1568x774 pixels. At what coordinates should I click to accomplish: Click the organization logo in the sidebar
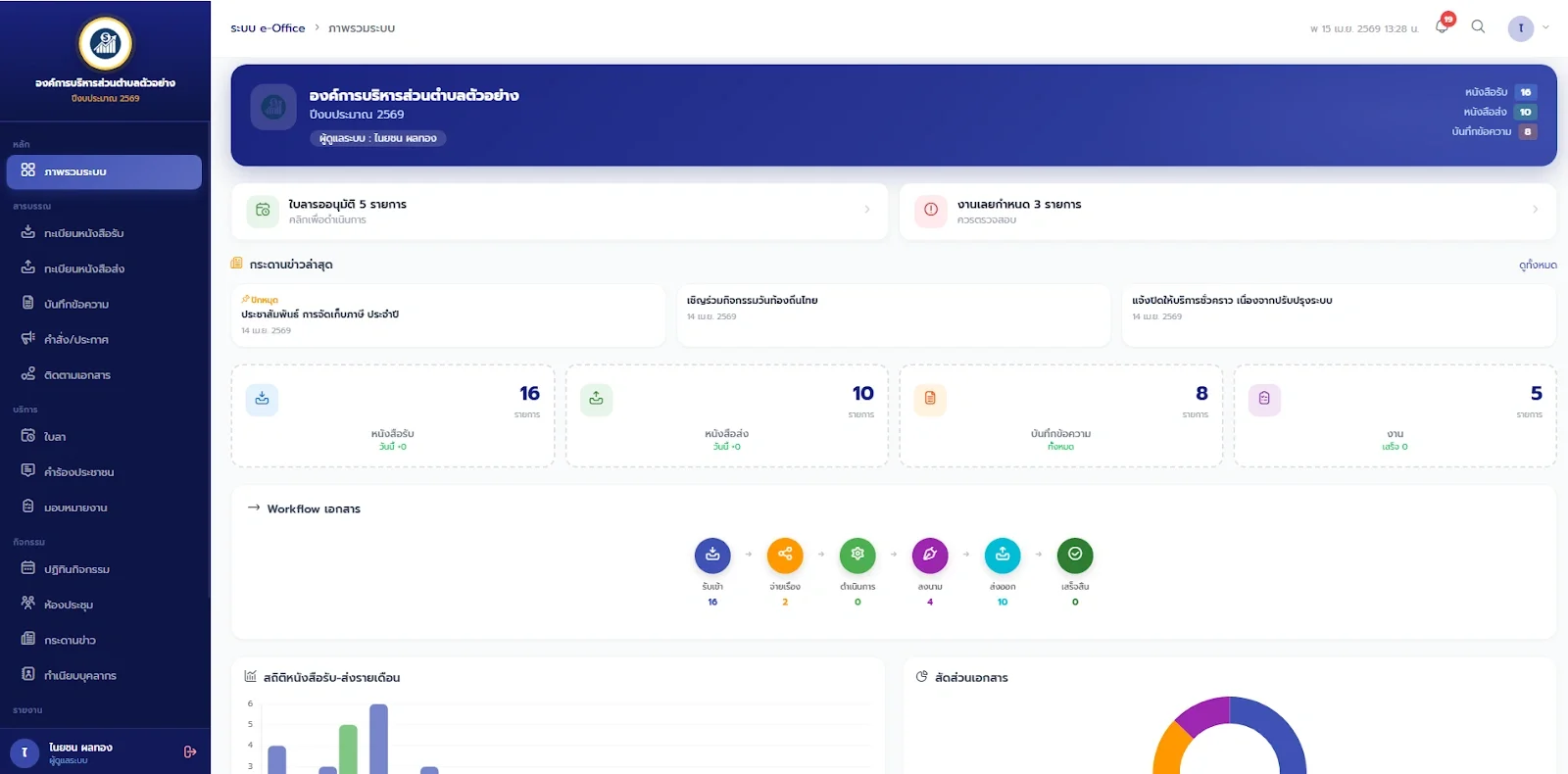click(105, 43)
